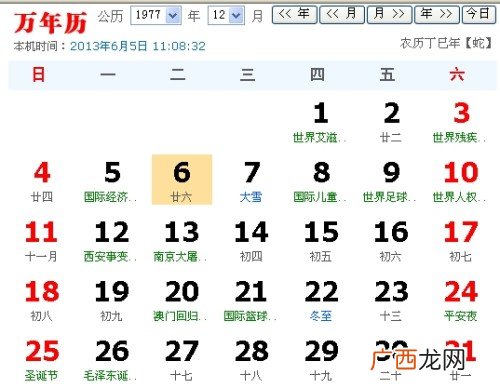Click the Wednesday 三 column header
500x388 pixels.
[x=248, y=74]
